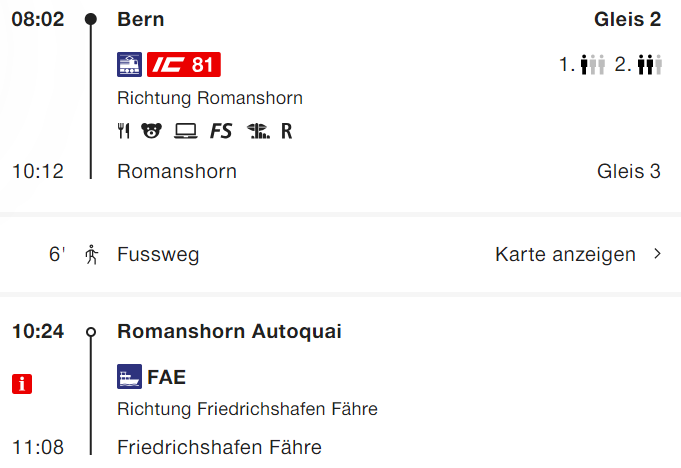681x468 pixels.
Task: Click the blue ferry ship icon
Action: click(129, 376)
